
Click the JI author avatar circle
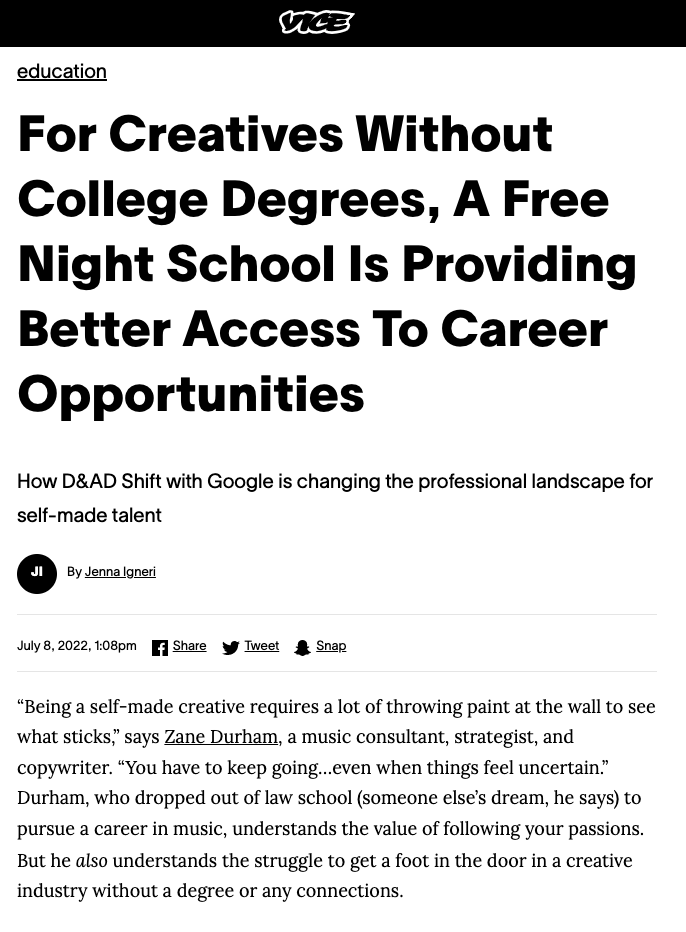tap(37, 573)
